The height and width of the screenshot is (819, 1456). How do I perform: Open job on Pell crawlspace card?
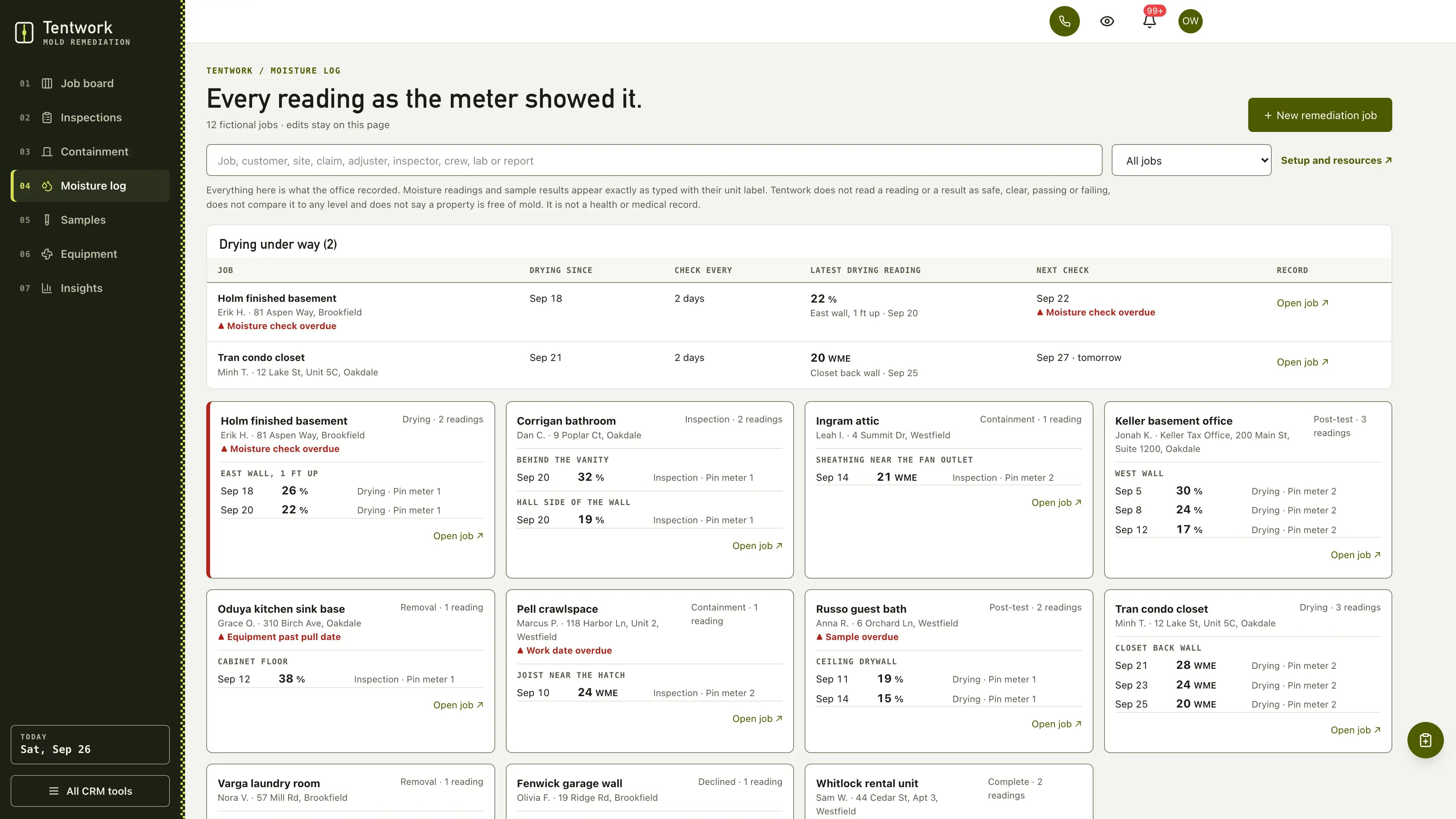[758, 719]
